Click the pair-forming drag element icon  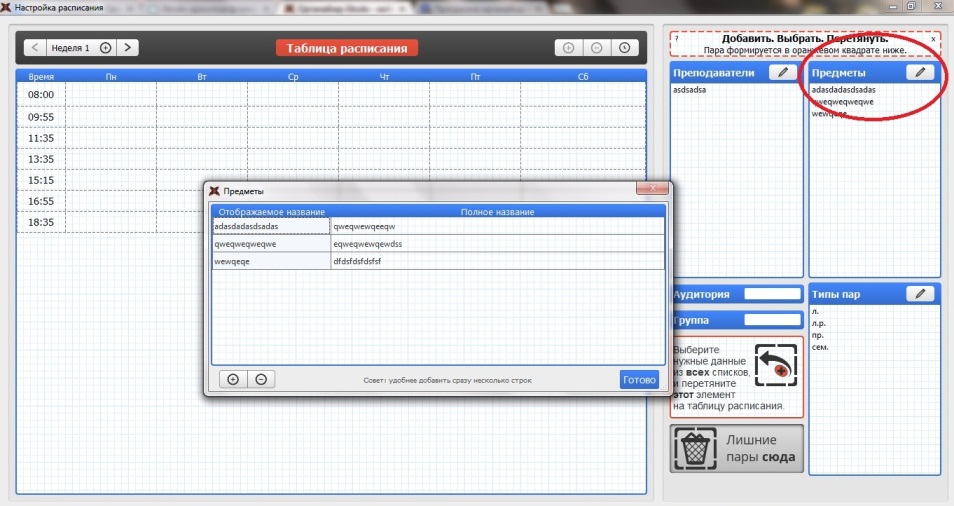point(775,365)
